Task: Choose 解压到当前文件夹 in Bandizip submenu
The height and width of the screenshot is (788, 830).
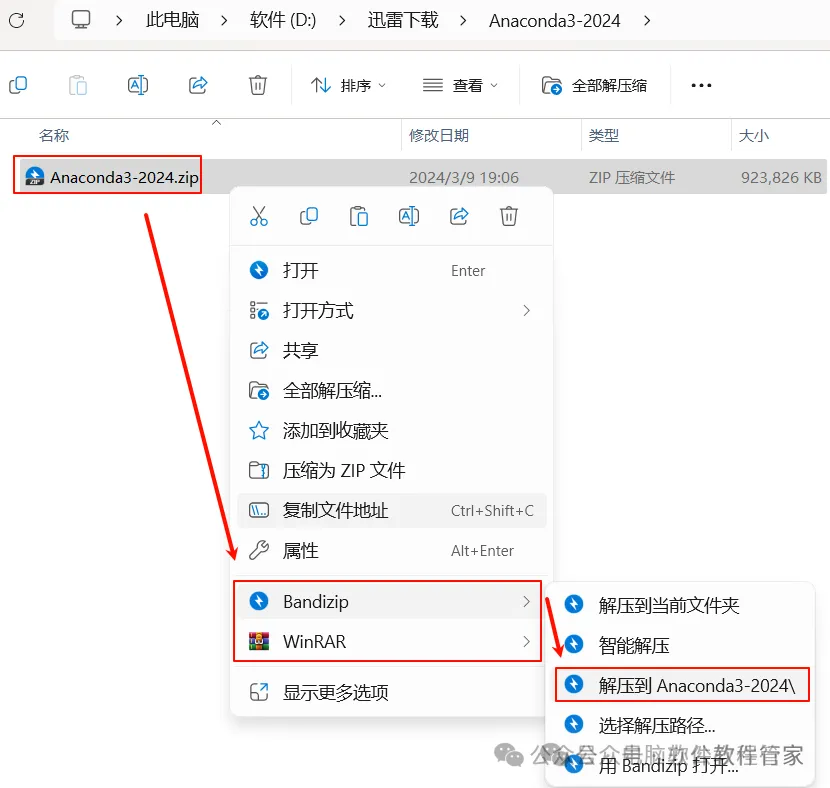Action: 681,605
